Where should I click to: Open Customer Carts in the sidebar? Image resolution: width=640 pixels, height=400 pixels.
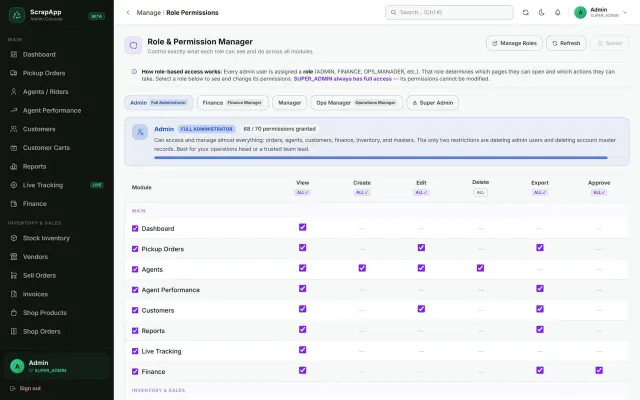57,148
